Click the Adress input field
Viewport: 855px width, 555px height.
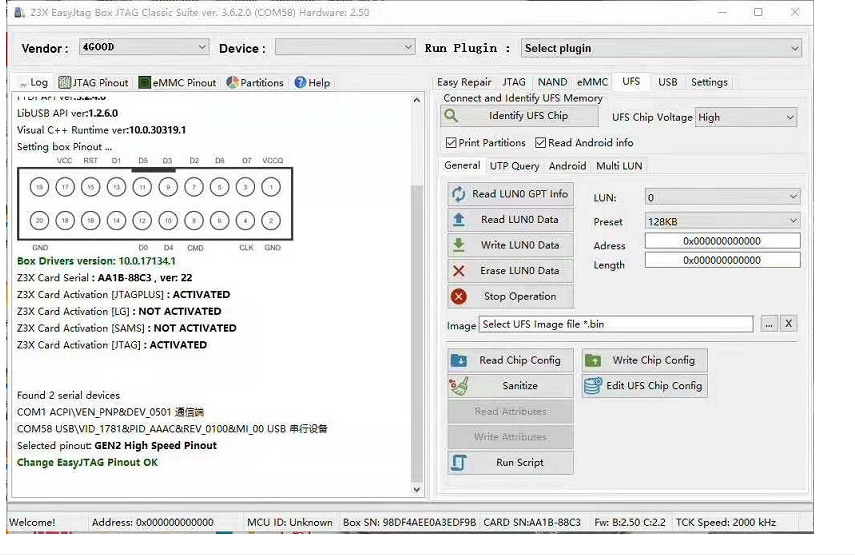[722, 240]
